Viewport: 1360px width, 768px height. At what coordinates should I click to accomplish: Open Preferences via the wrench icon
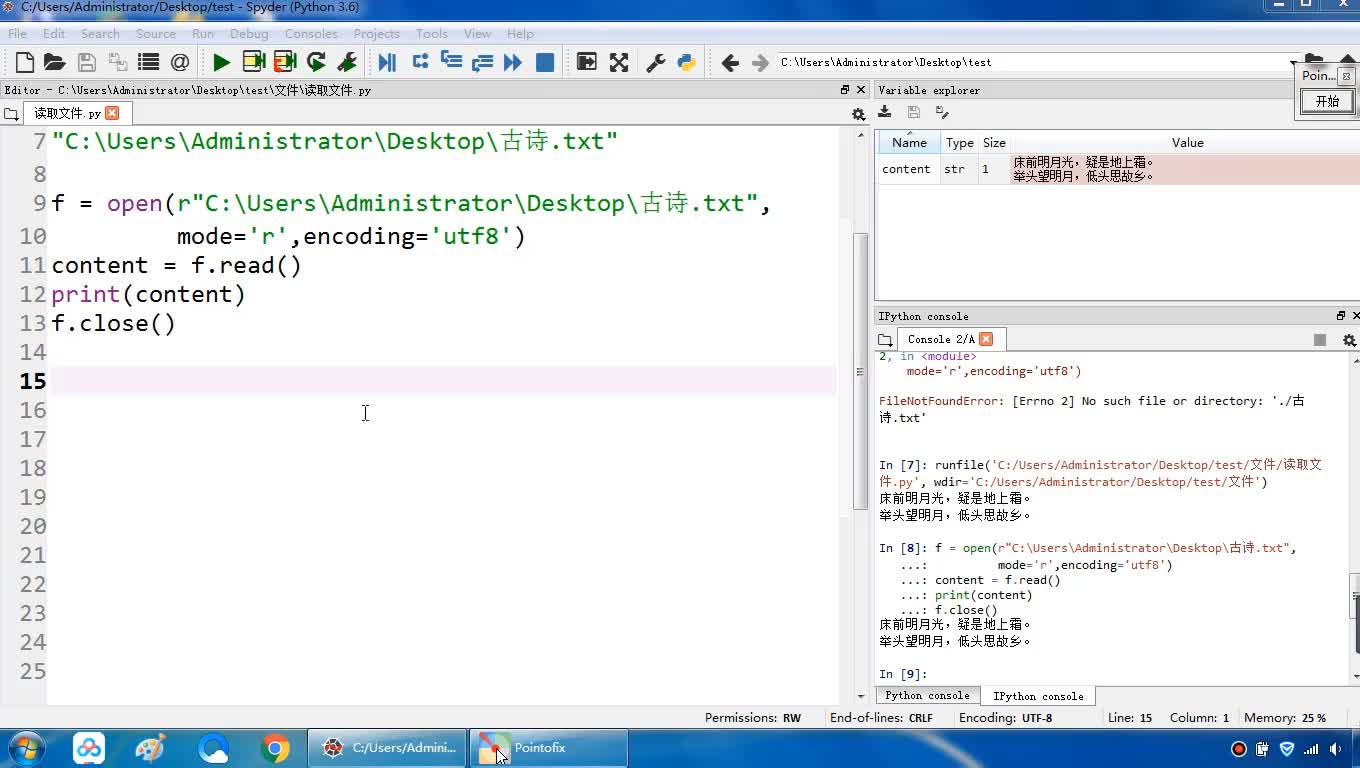click(x=656, y=63)
